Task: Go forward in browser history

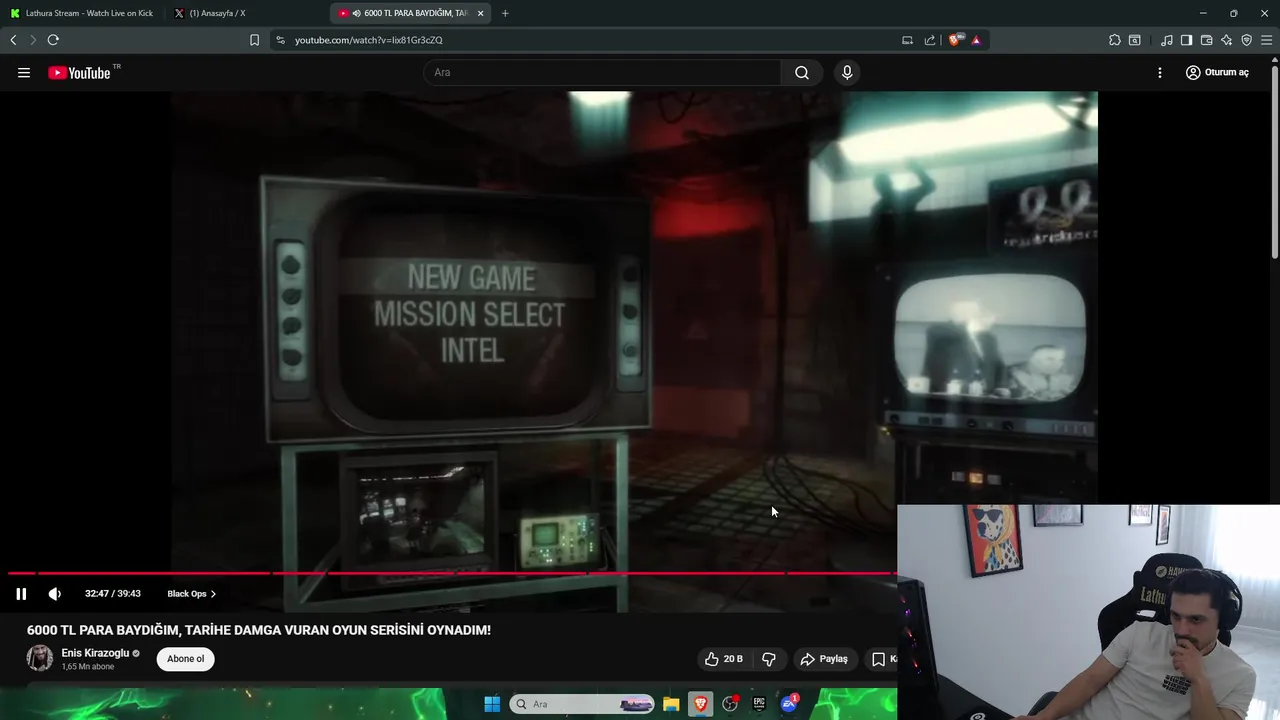Action: [33, 40]
